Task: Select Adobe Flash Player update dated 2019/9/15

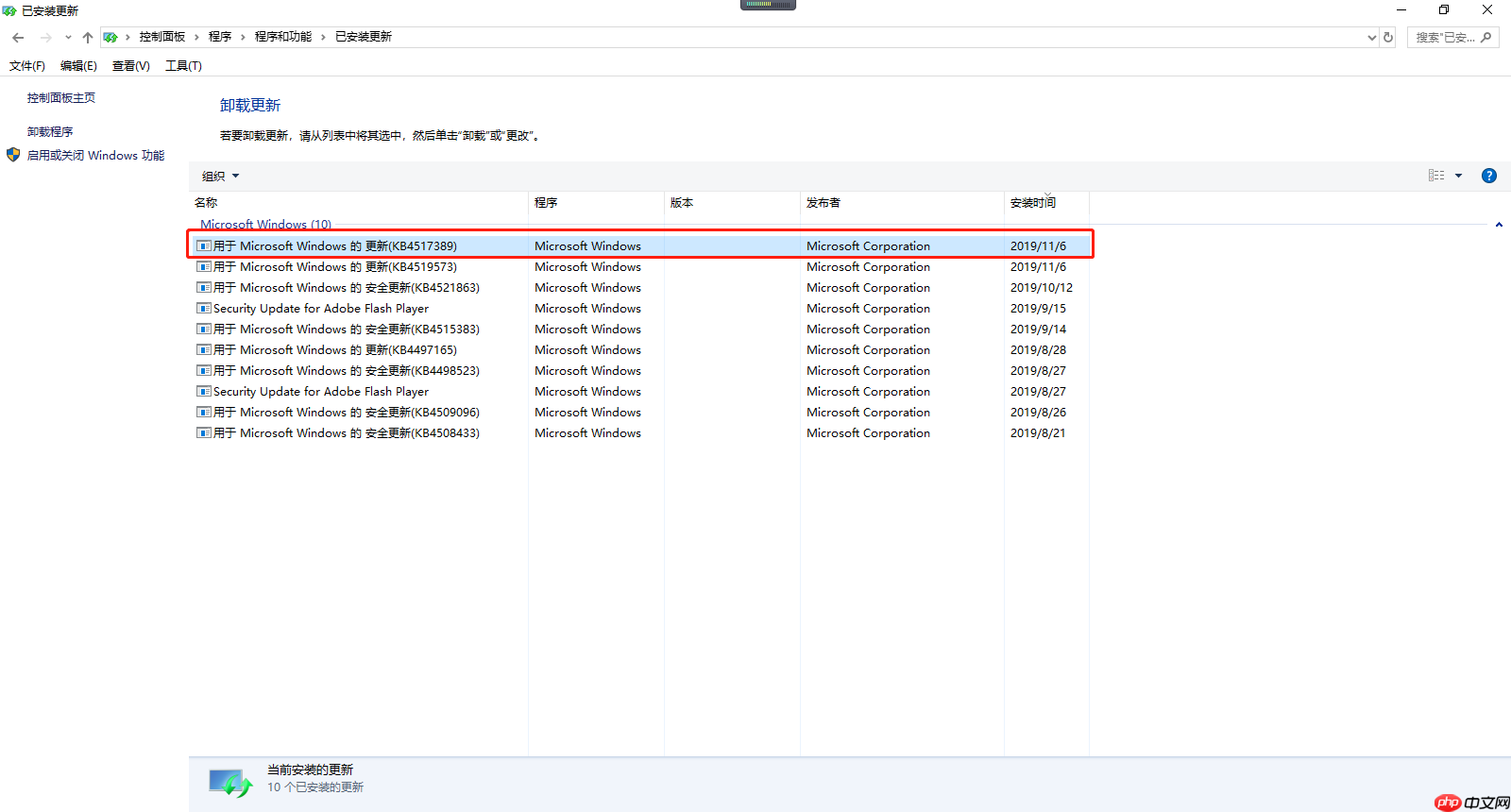Action: coord(640,309)
